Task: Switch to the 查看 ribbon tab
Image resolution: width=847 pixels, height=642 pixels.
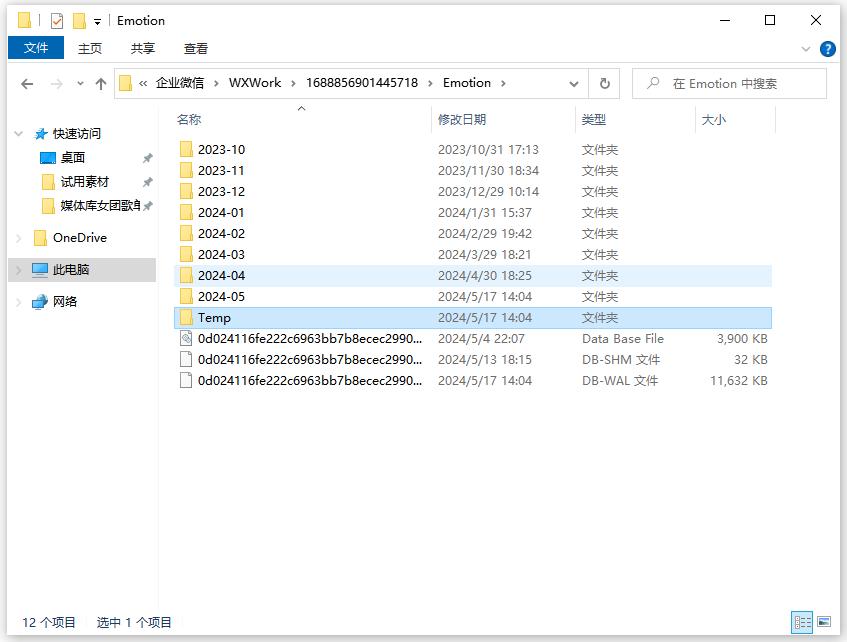Action: 196,48
